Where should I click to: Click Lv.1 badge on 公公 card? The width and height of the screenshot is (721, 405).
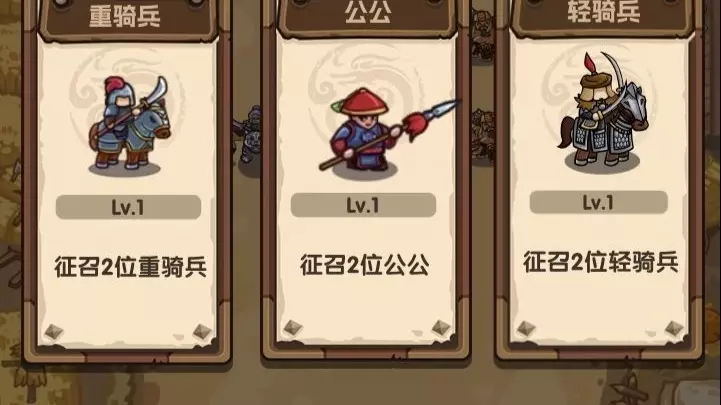point(363,205)
